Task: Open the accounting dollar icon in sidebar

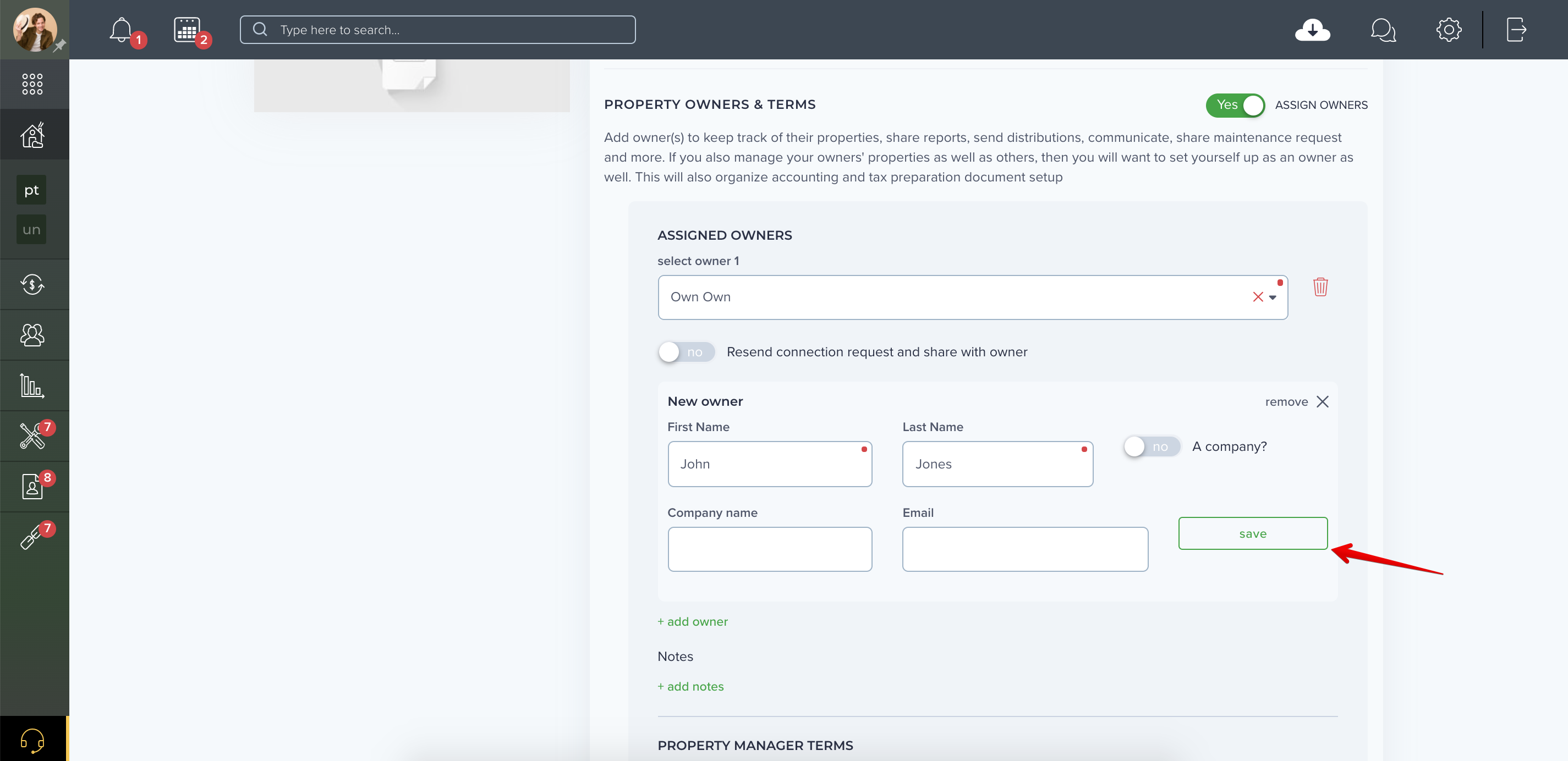Action: pos(32,284)
